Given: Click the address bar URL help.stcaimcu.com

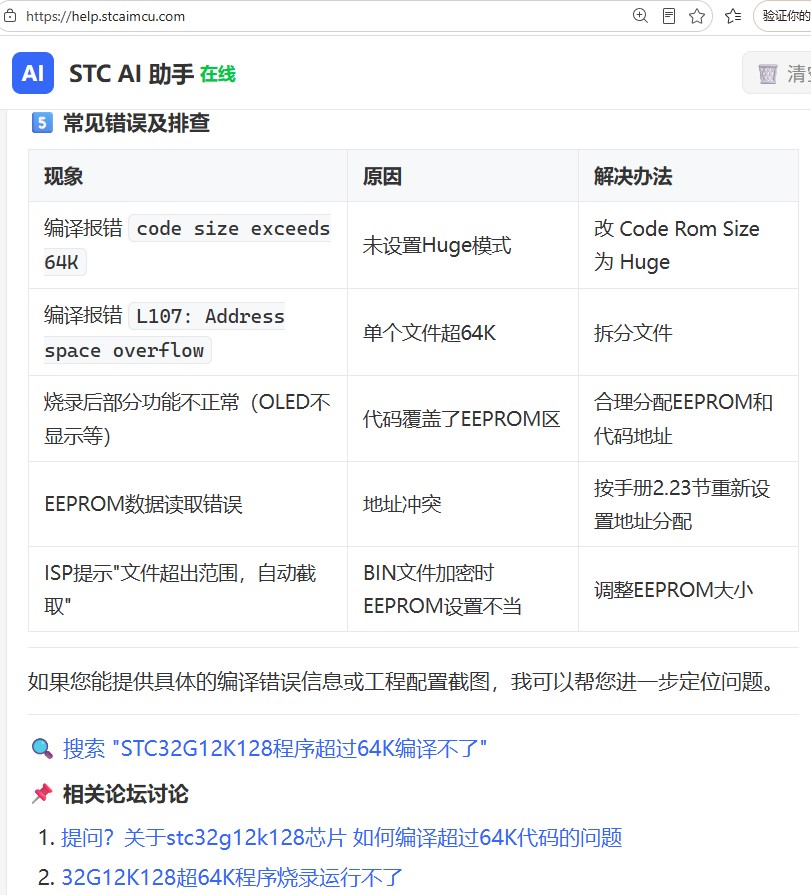Looking at the screenshot, I should pos(106,16).
